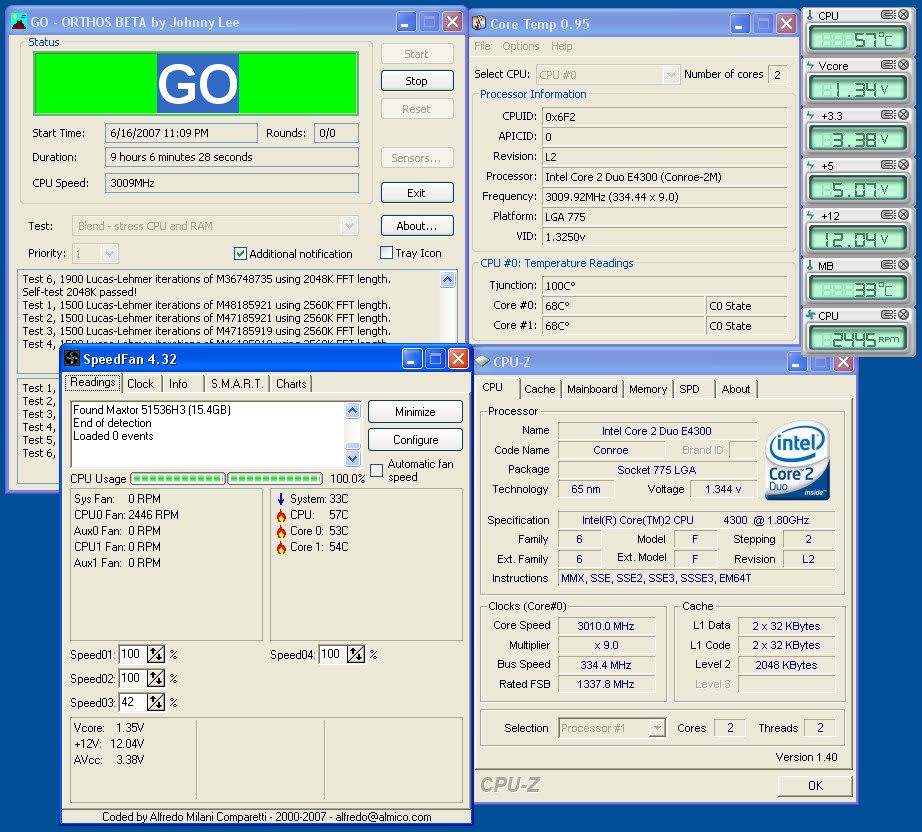Open settings icon on the MB gadget
The height and width of the screenshot is (832, 922).
pos(888,265)
